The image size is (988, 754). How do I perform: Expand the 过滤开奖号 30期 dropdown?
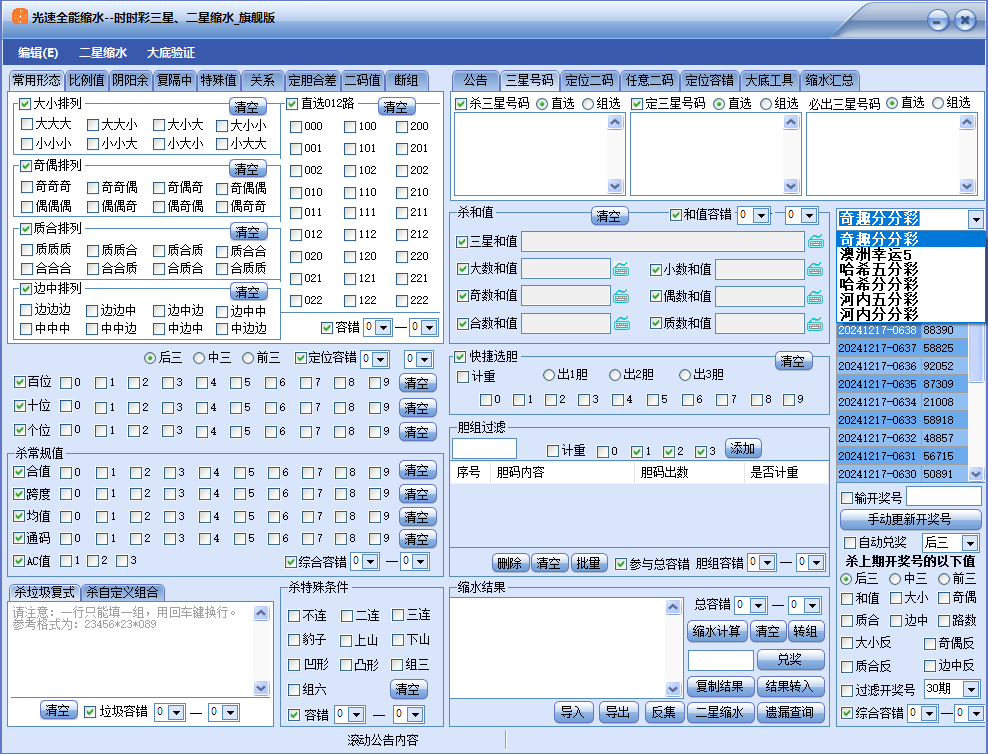point(967,689)
